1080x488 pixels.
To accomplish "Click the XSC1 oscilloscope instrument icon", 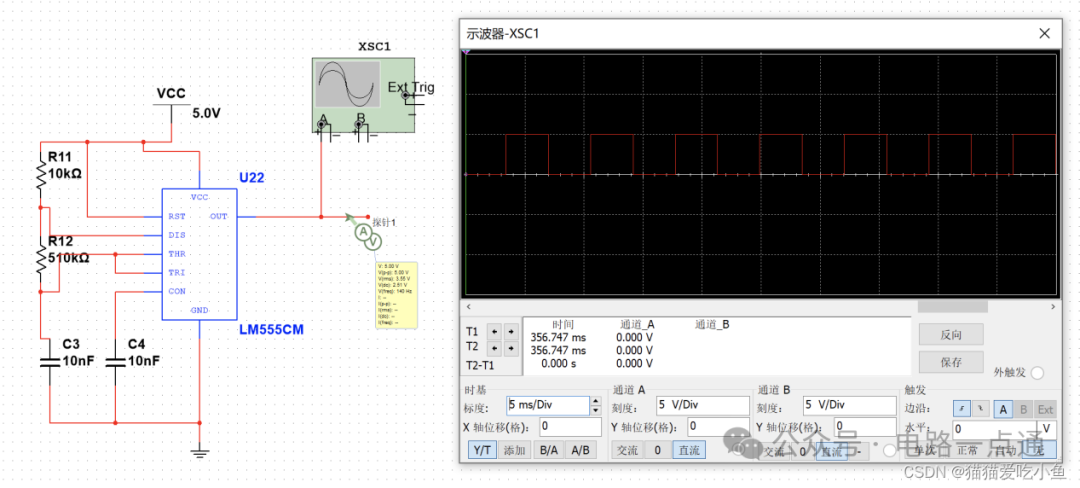I will (347, 90).
